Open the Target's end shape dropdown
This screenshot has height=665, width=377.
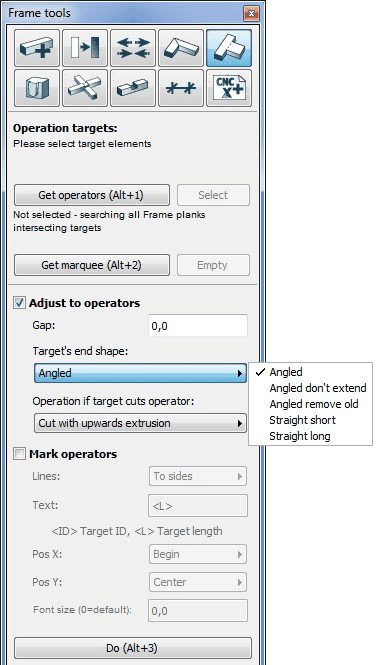[x=140, y=373]
